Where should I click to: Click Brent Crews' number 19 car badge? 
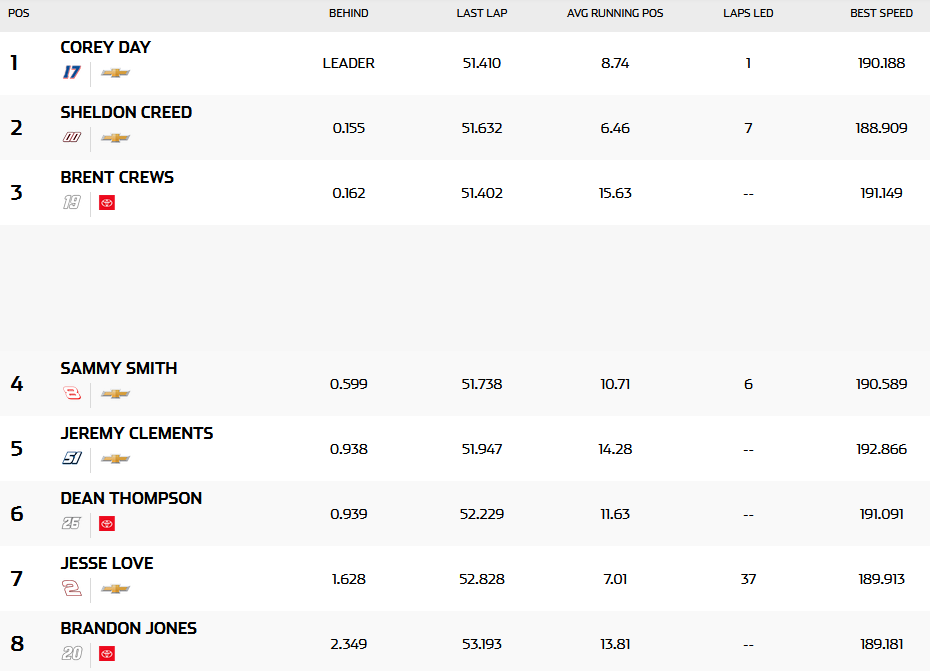point(71,203)
